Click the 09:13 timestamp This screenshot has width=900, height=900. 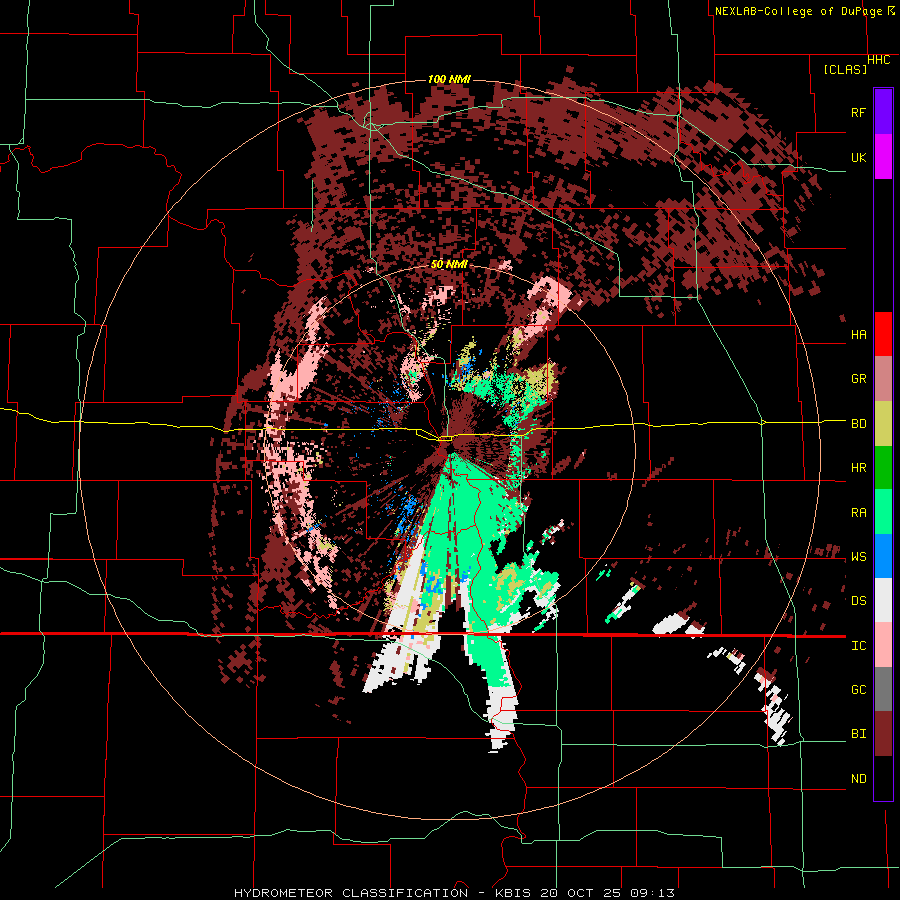(651, 893)
